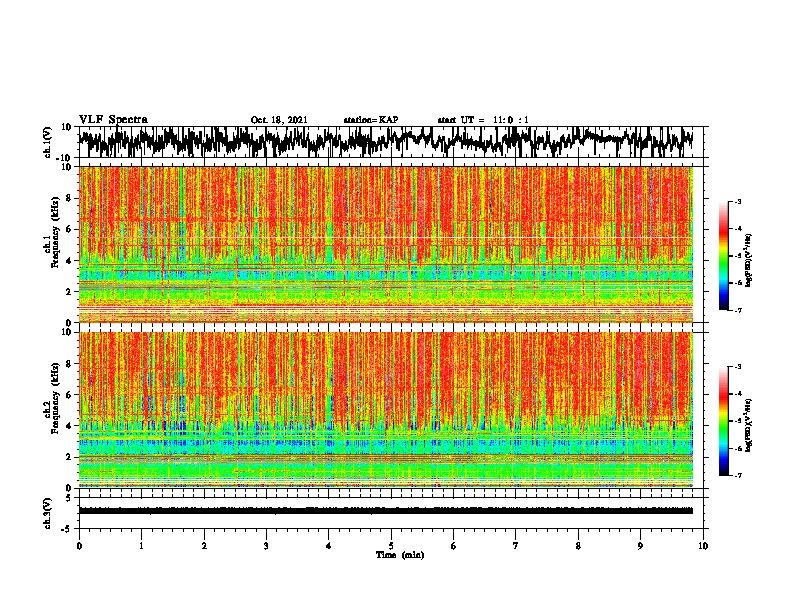Viewport: 792px width, 612px height.
Task: Click time axis tick label '7'
Action: click(516, 546)
